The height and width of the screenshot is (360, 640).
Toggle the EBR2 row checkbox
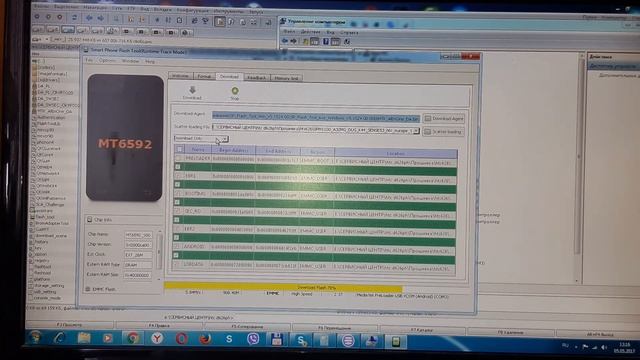177,229
